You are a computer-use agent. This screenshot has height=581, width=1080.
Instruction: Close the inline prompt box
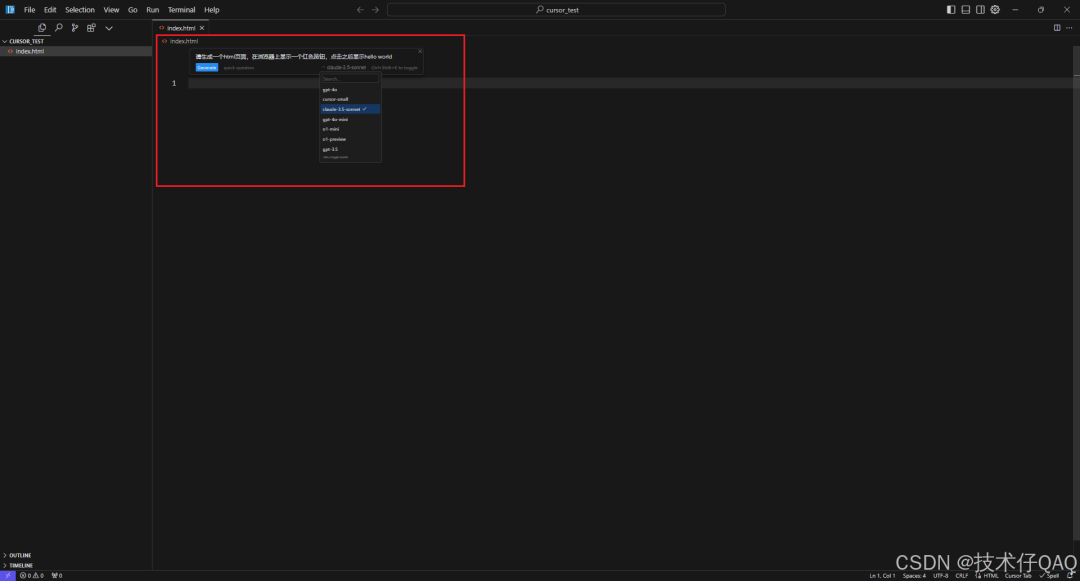click(419, 52)
